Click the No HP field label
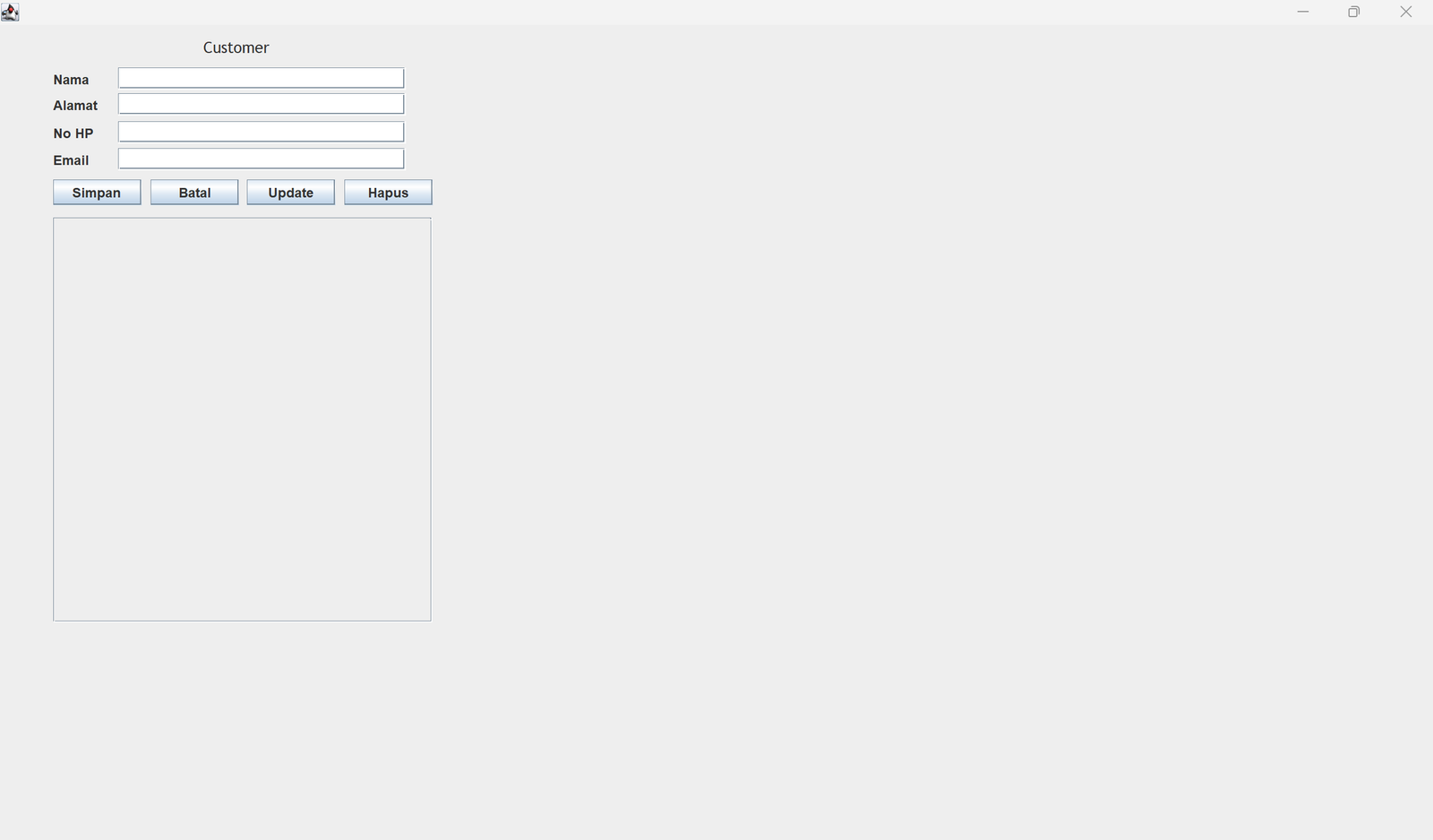The width and height of the screenshot is (1433, 840). pos(73,133)
